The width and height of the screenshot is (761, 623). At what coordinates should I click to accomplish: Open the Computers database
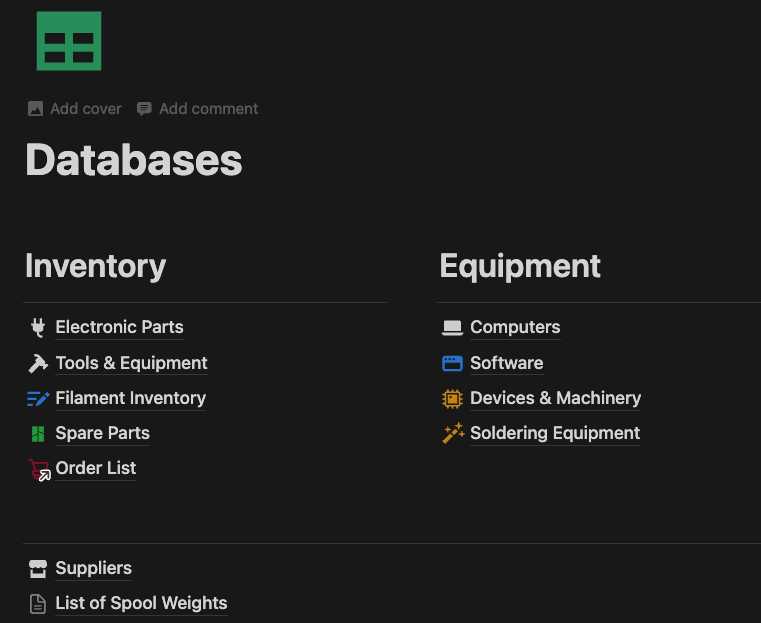pos(515,327)
